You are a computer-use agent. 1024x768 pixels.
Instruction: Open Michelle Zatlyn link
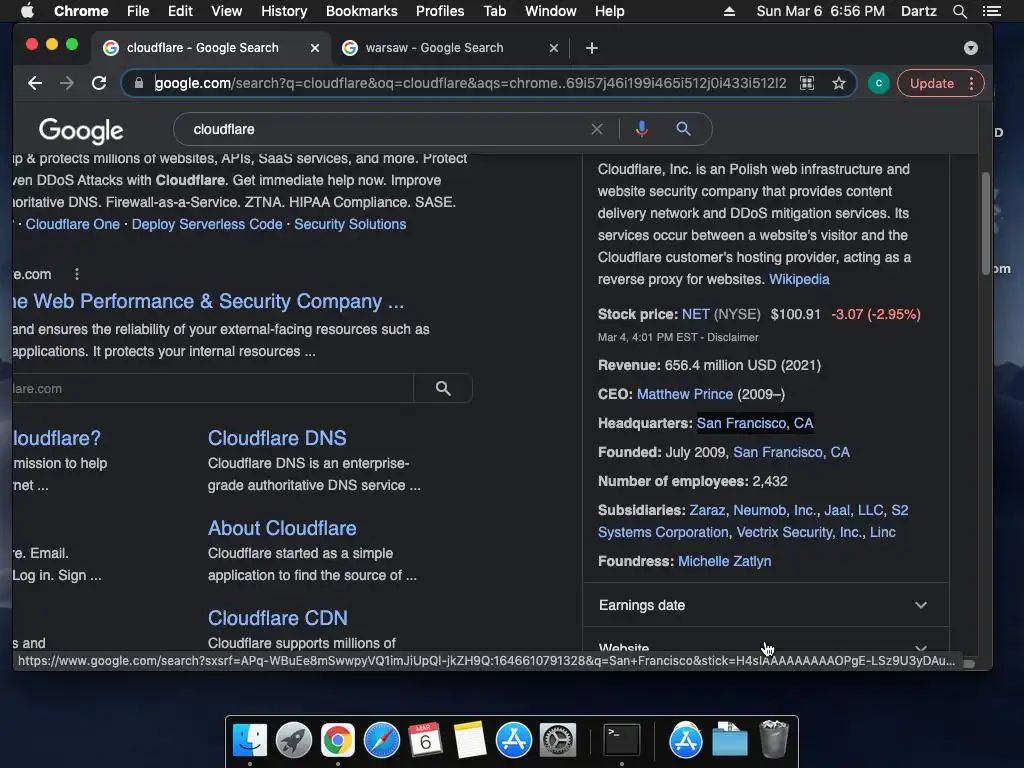click(724, 561)
